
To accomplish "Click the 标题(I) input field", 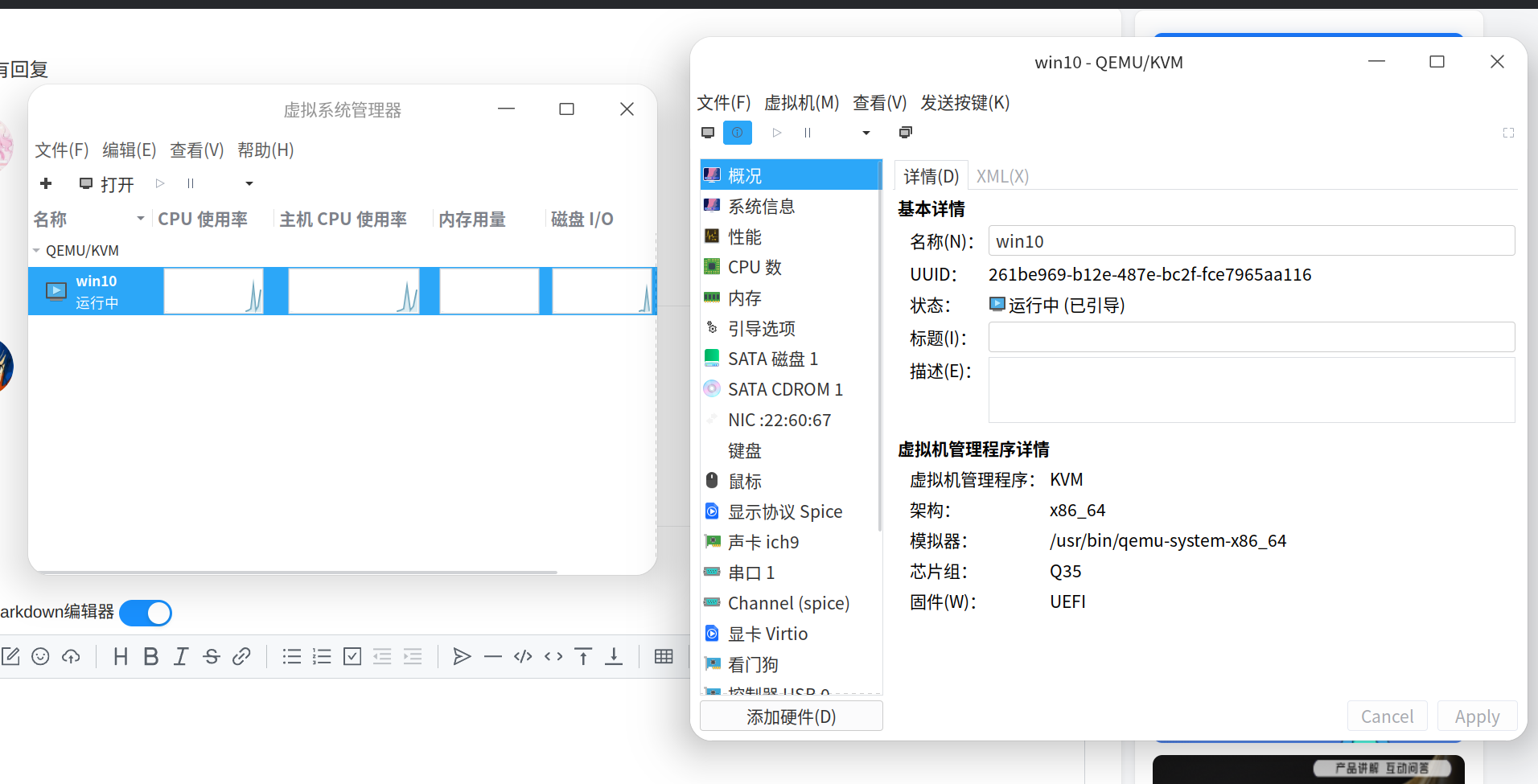I will pyautogui.click(x=1252, y=338).
